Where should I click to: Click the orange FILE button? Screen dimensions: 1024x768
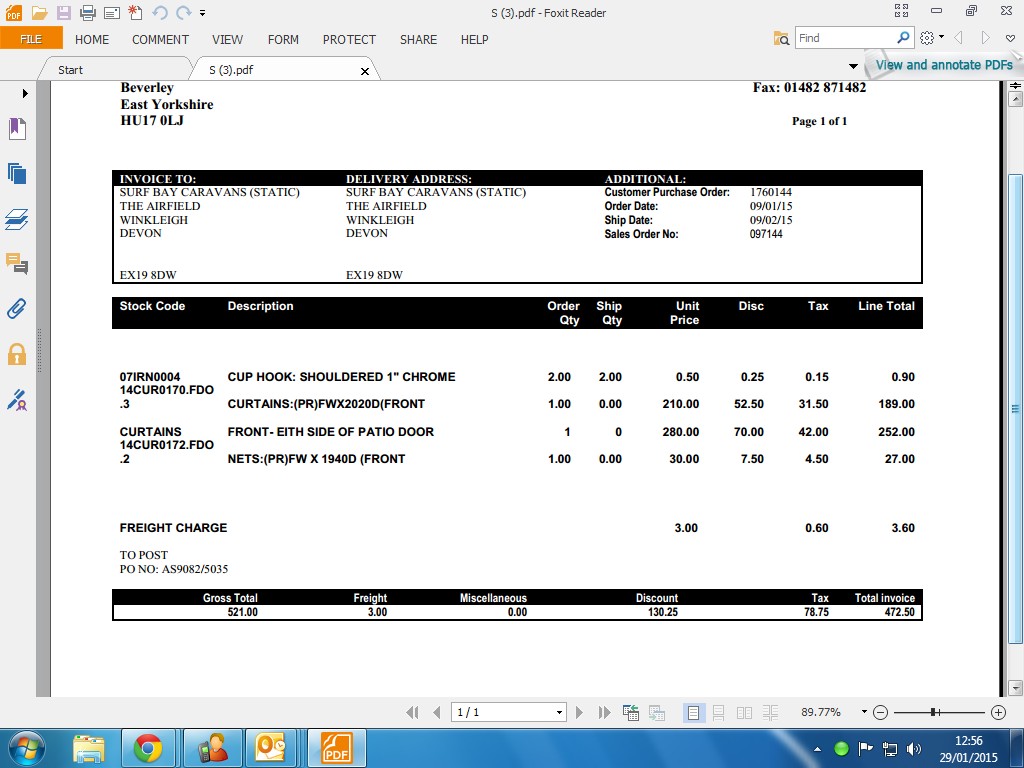click(31, 39)
